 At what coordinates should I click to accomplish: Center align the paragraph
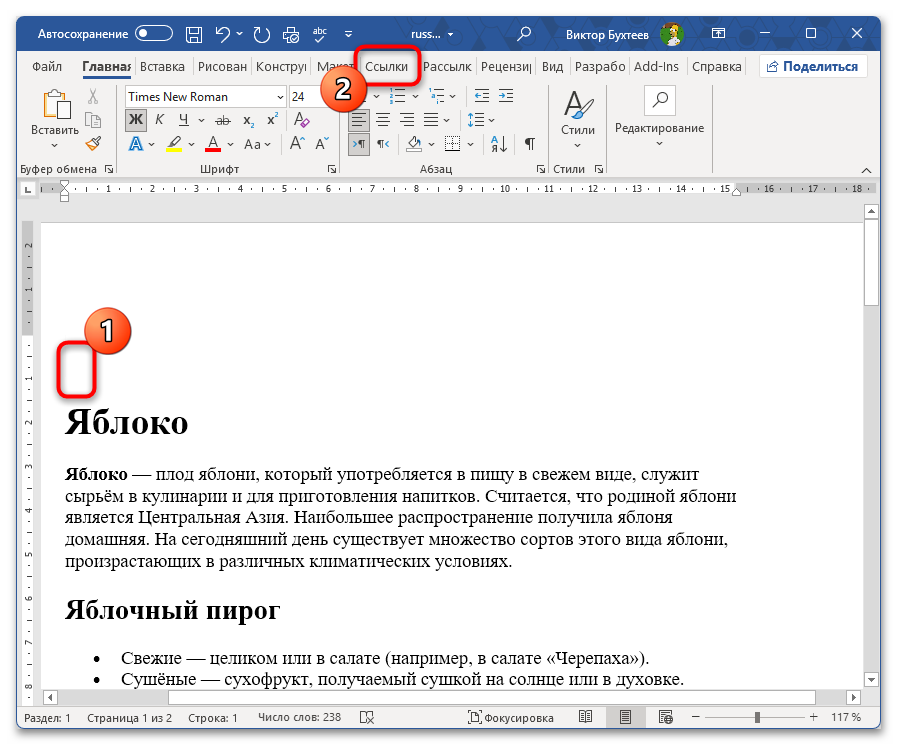click(383, 120)
